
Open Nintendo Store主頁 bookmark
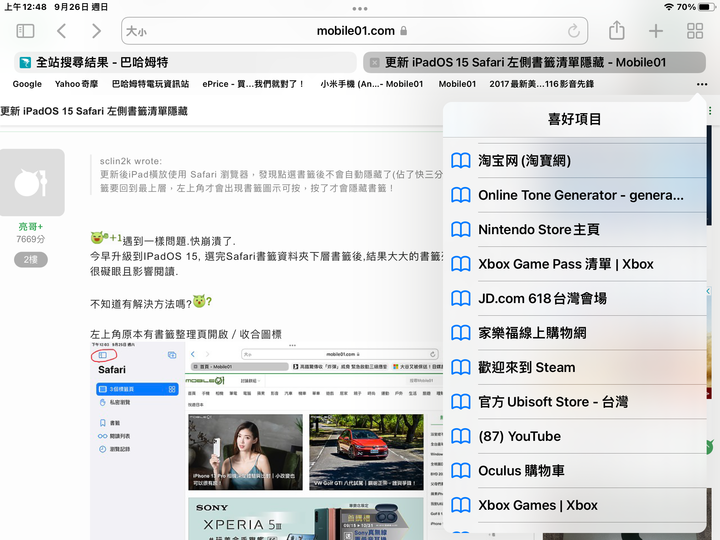click(x=575, y=230)
